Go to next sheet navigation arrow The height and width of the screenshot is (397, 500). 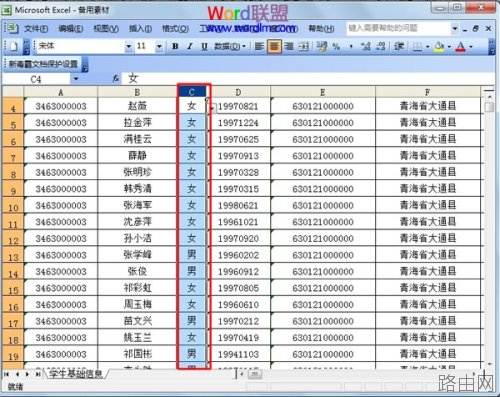pyautogui.click(x=27, y=374)
